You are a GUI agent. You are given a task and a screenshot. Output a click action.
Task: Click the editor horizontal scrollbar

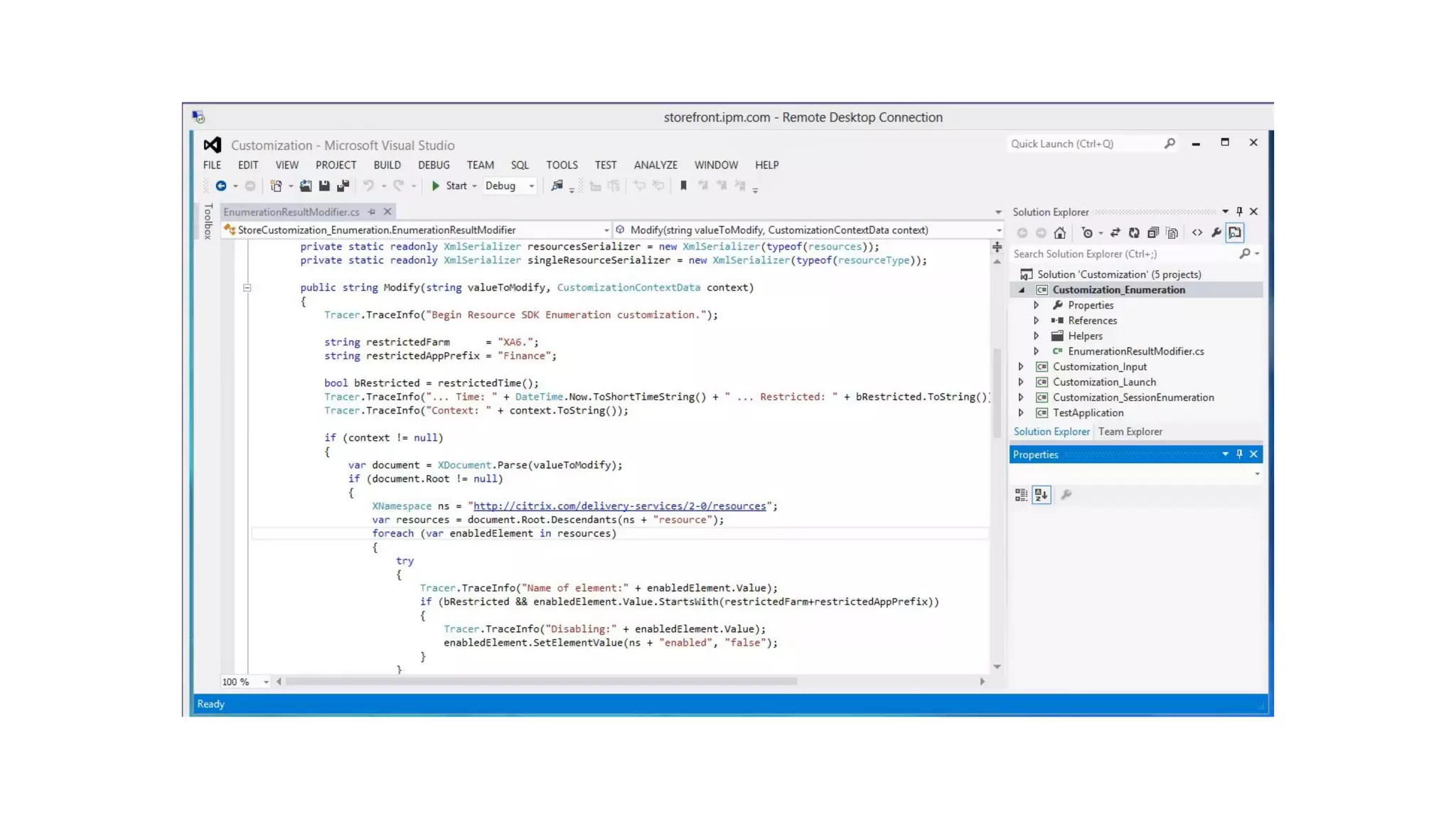pos(540,681)
